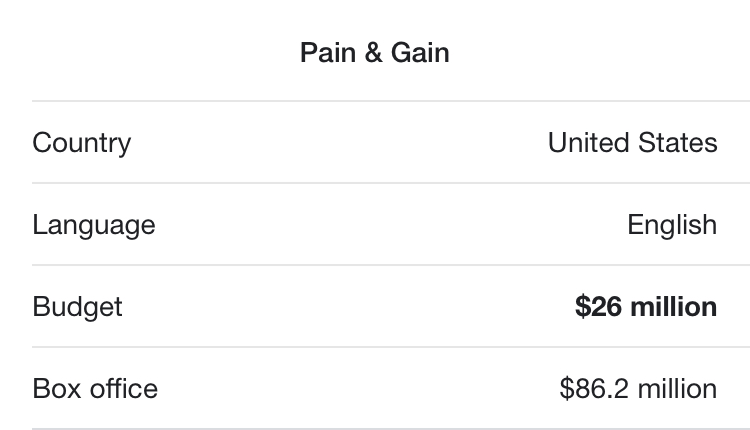Click the word million in Budget row
Image resolution: width=750 pixels, height=430 pixels.
tap(674, 307)
